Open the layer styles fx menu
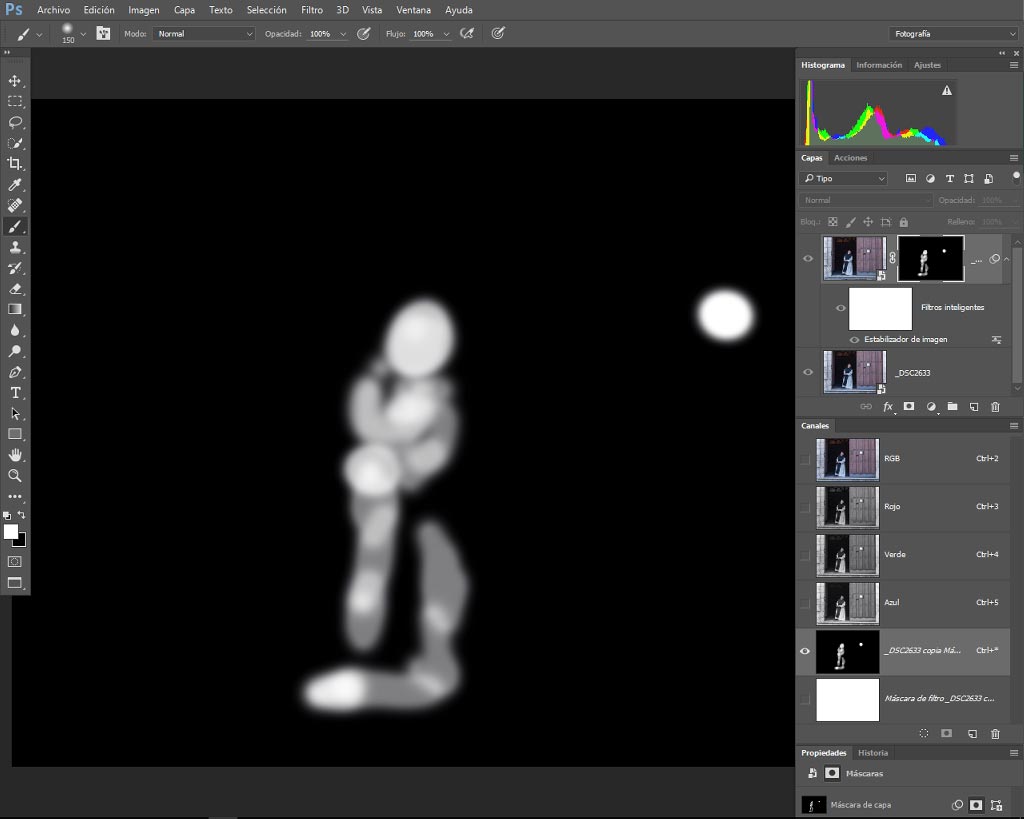 (x=888, y=406)
